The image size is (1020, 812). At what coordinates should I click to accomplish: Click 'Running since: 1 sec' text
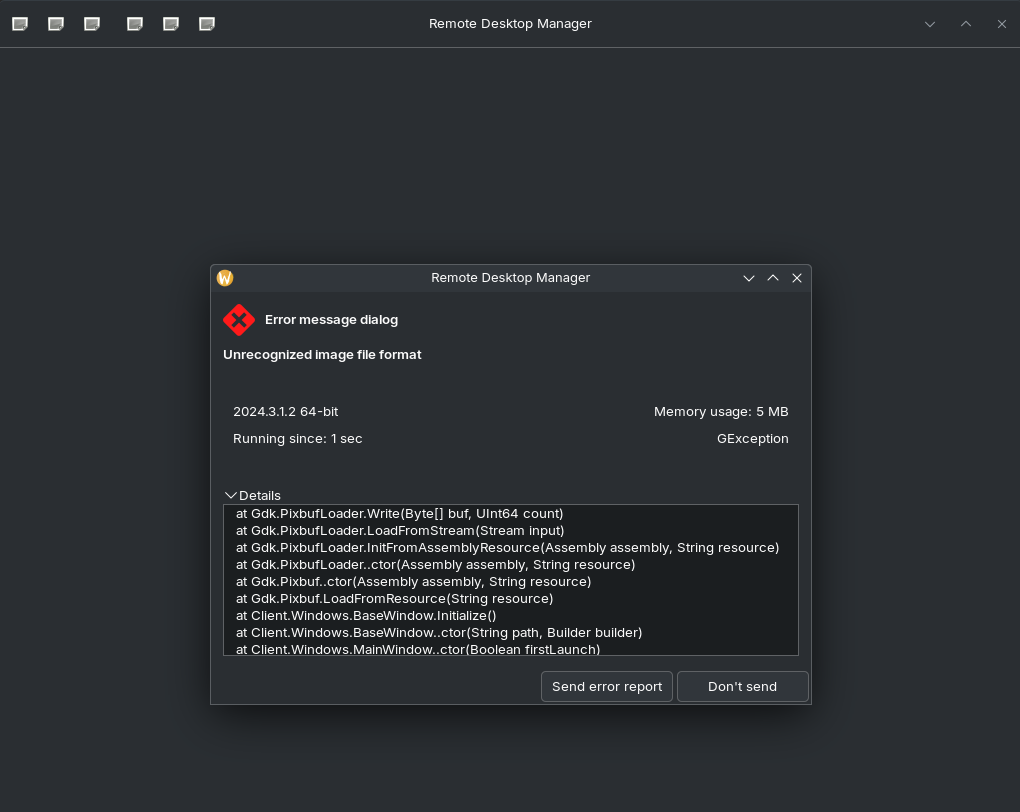(297, 439)
